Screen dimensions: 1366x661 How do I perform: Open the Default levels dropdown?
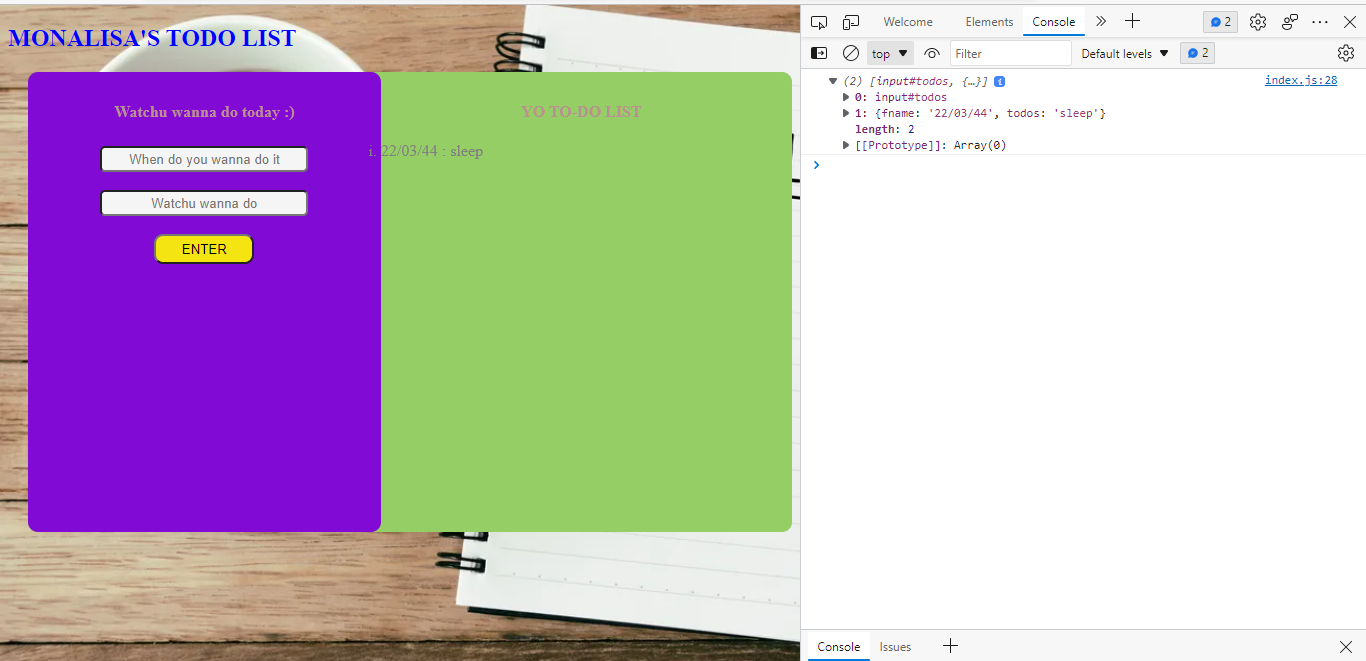pos(1125,54)
